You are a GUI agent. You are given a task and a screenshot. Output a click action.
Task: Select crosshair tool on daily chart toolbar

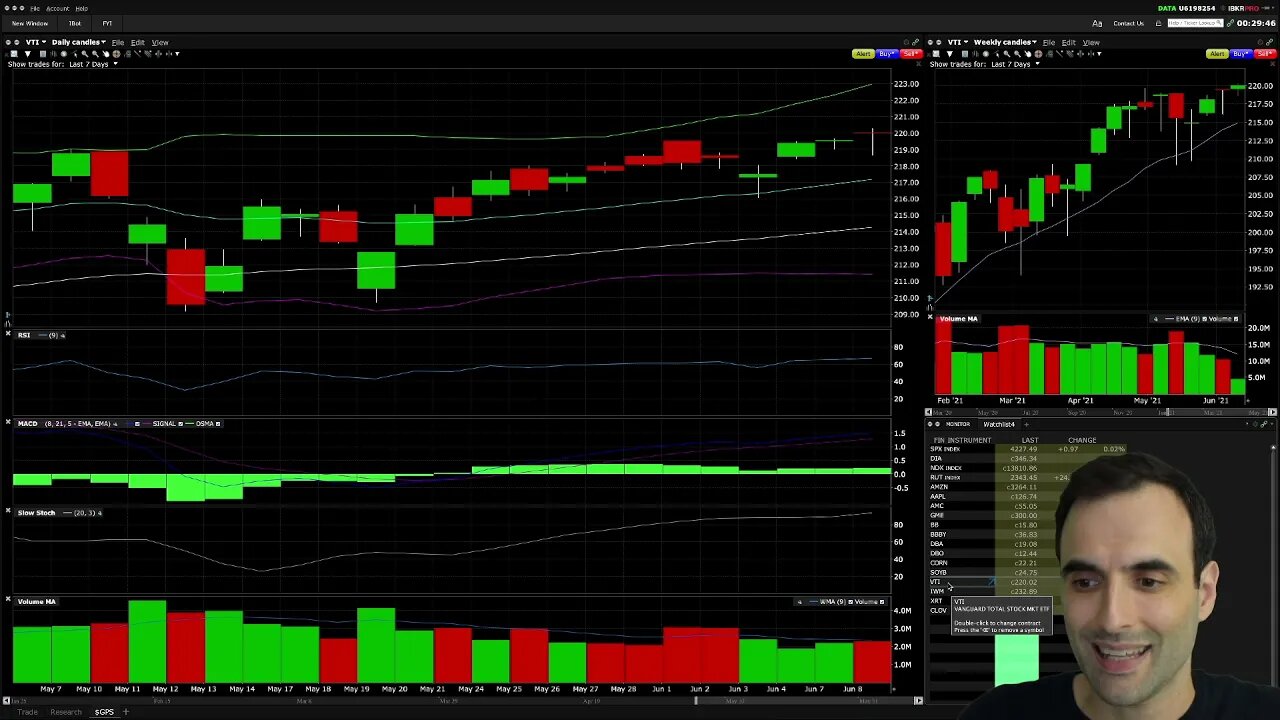pyautogui.click(x=116, y=54)
